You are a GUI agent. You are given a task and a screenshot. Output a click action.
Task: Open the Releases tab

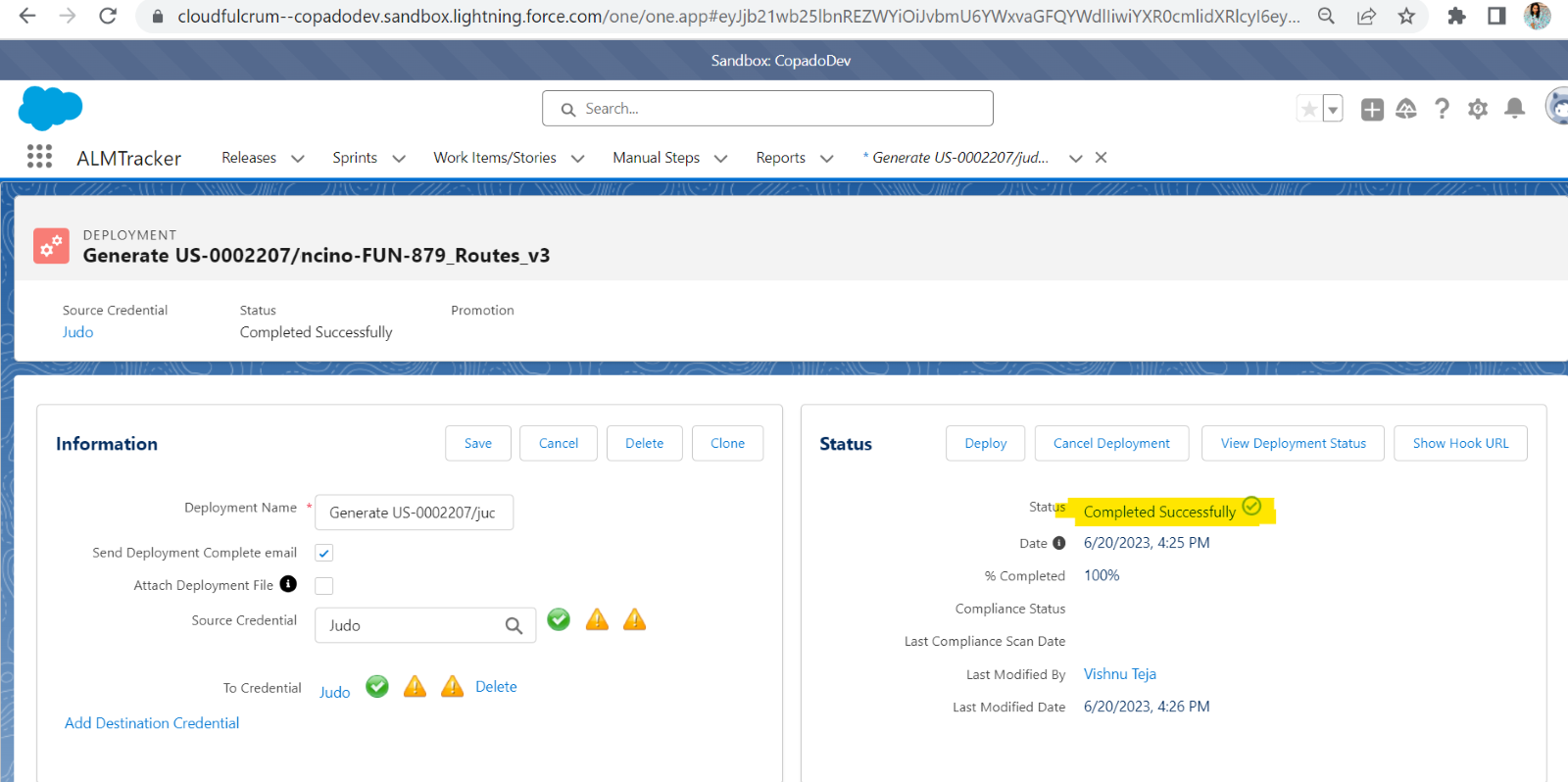pyautogui.click(x=249, y=158)
